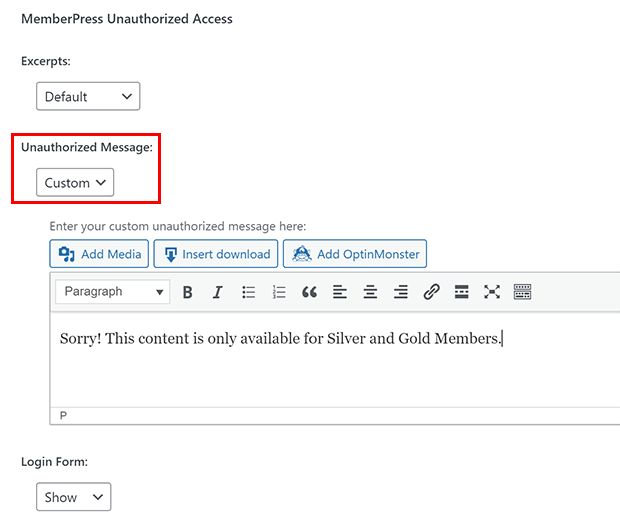
Task: Align text right
Action: click(x=401, y=292)
